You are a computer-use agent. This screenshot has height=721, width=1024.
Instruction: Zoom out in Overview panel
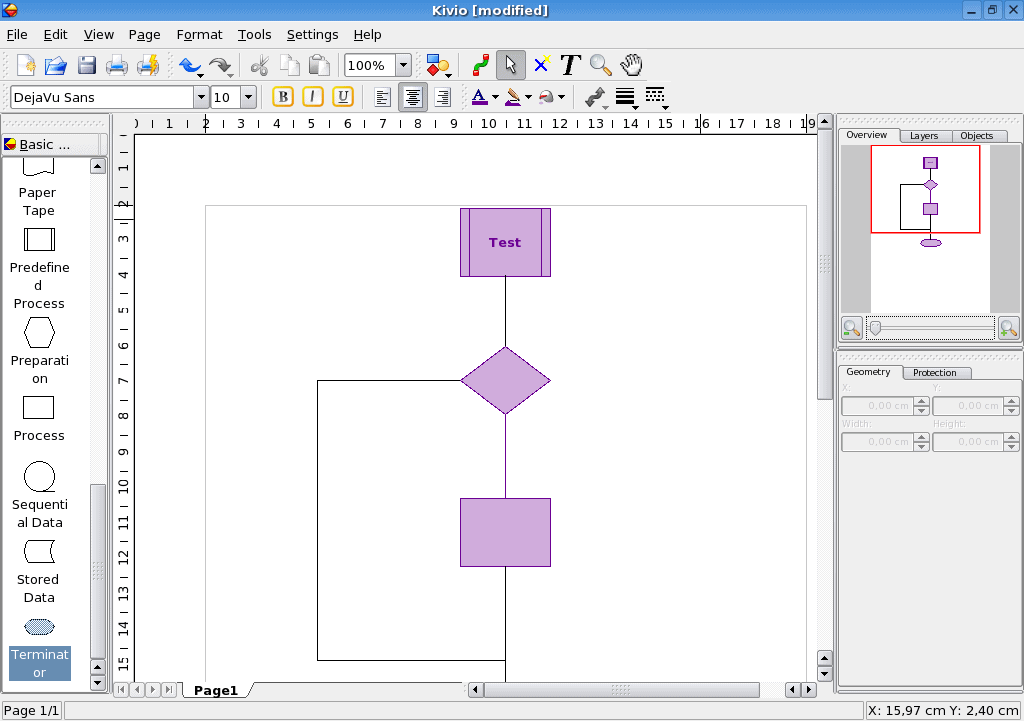852,328
